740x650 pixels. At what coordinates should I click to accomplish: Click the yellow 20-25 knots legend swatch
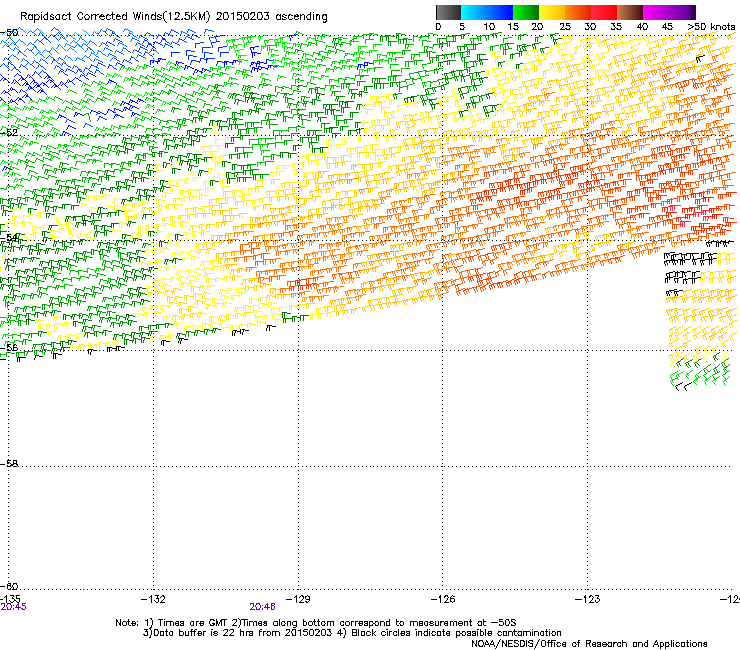point(552,12)
